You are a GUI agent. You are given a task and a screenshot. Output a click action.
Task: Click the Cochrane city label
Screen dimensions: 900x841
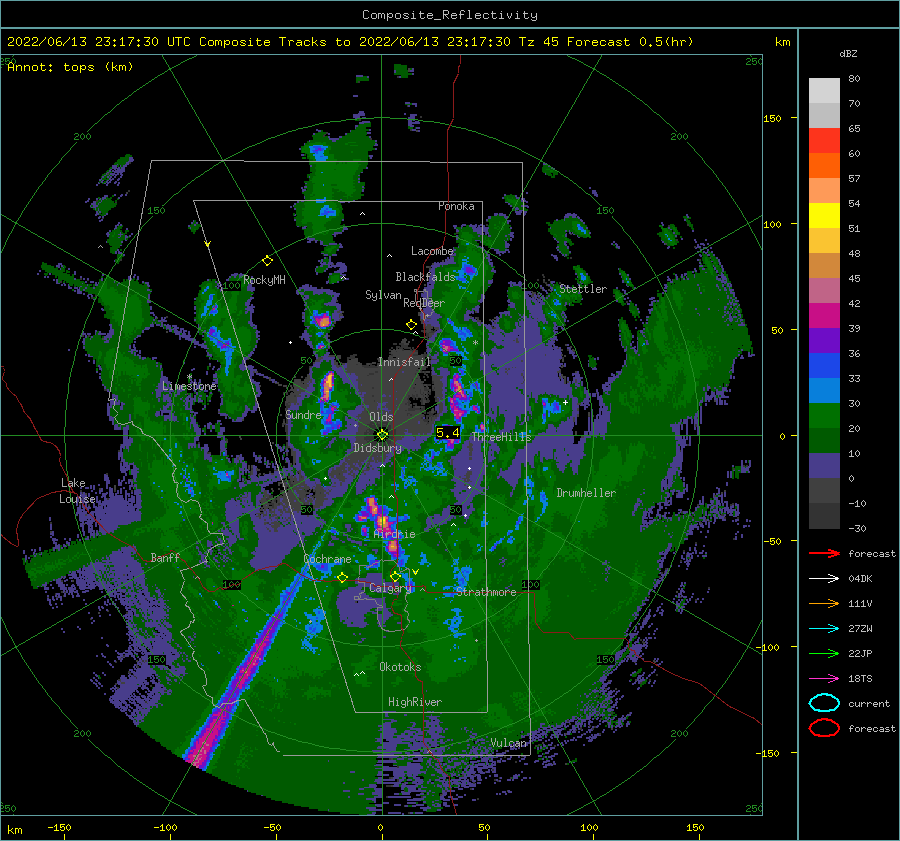click(327, 559)
